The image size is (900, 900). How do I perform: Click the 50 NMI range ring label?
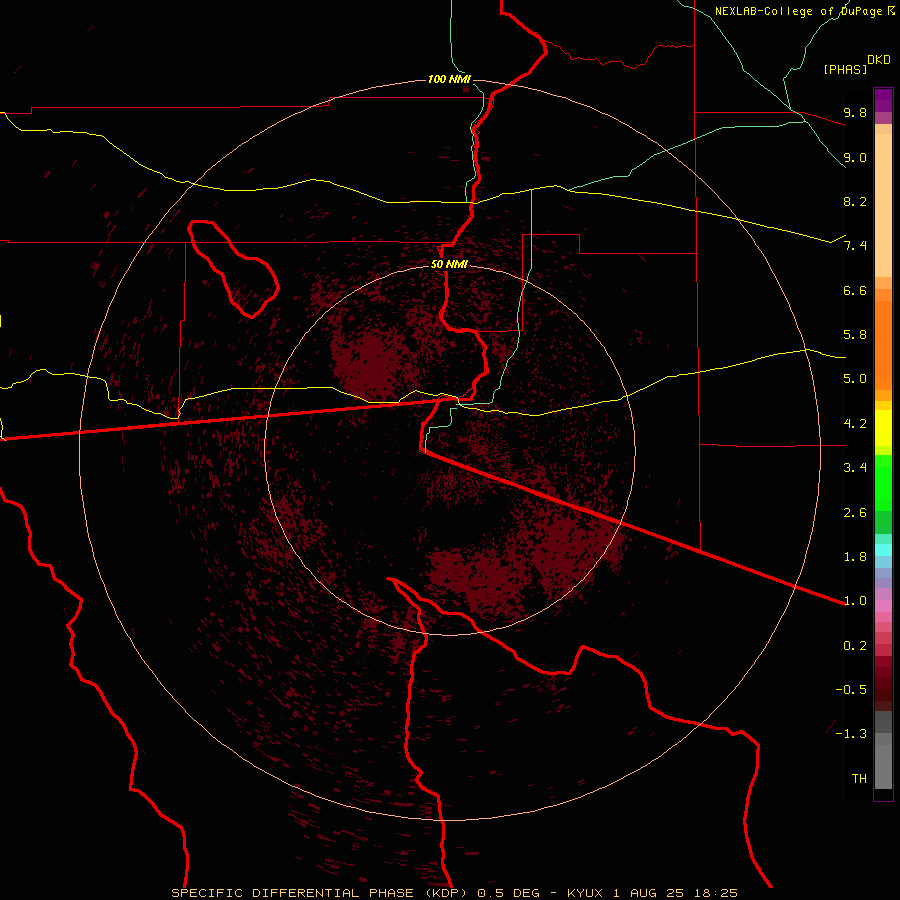[449, 264]
